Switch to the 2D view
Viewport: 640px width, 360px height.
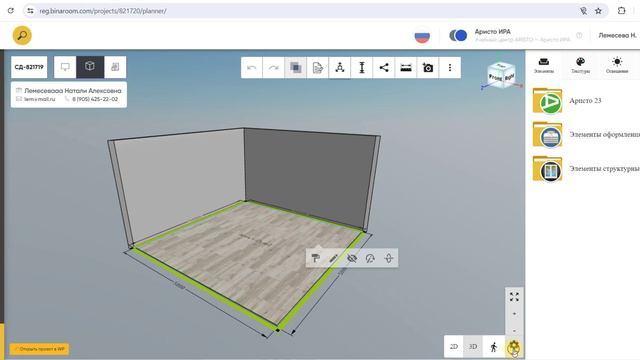click(x=453, y=347)
